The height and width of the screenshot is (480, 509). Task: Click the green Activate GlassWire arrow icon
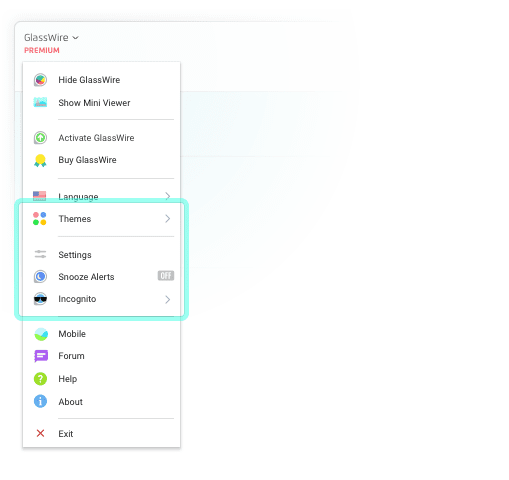click(x=40, y=138)
